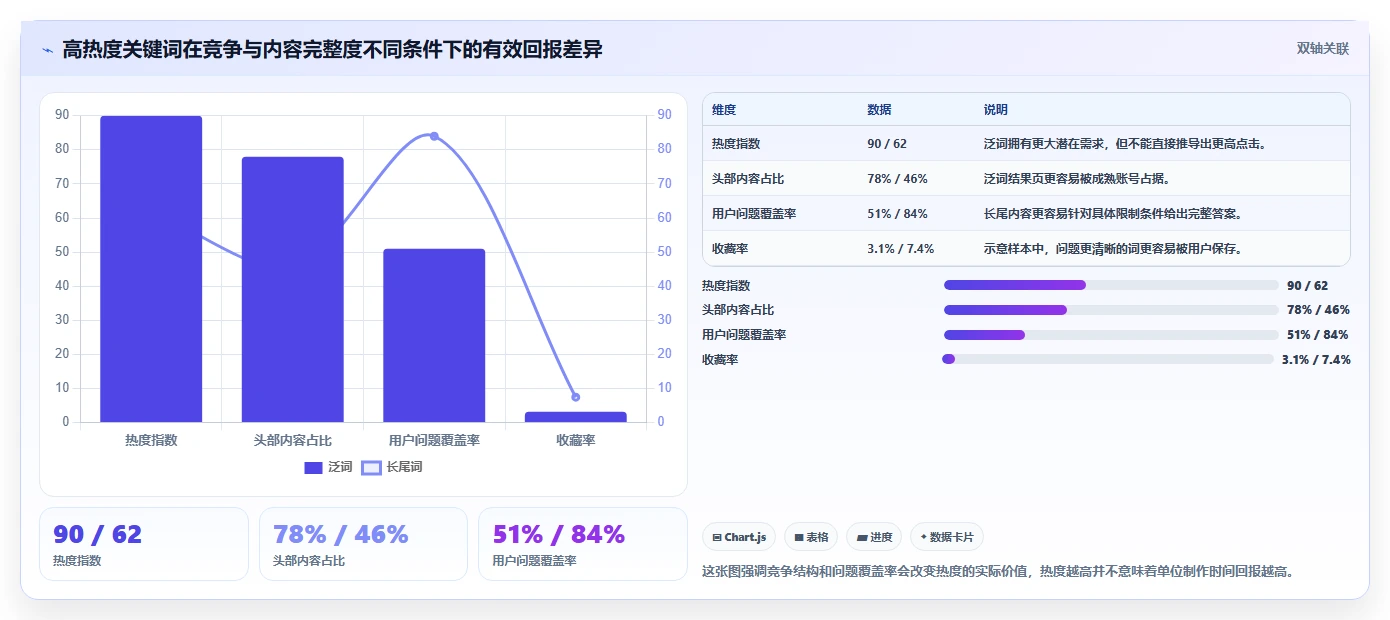This screenshot has height=620, width=1390.
Task: Click the lightning icon beside the title
Action: tap(47, 50)
